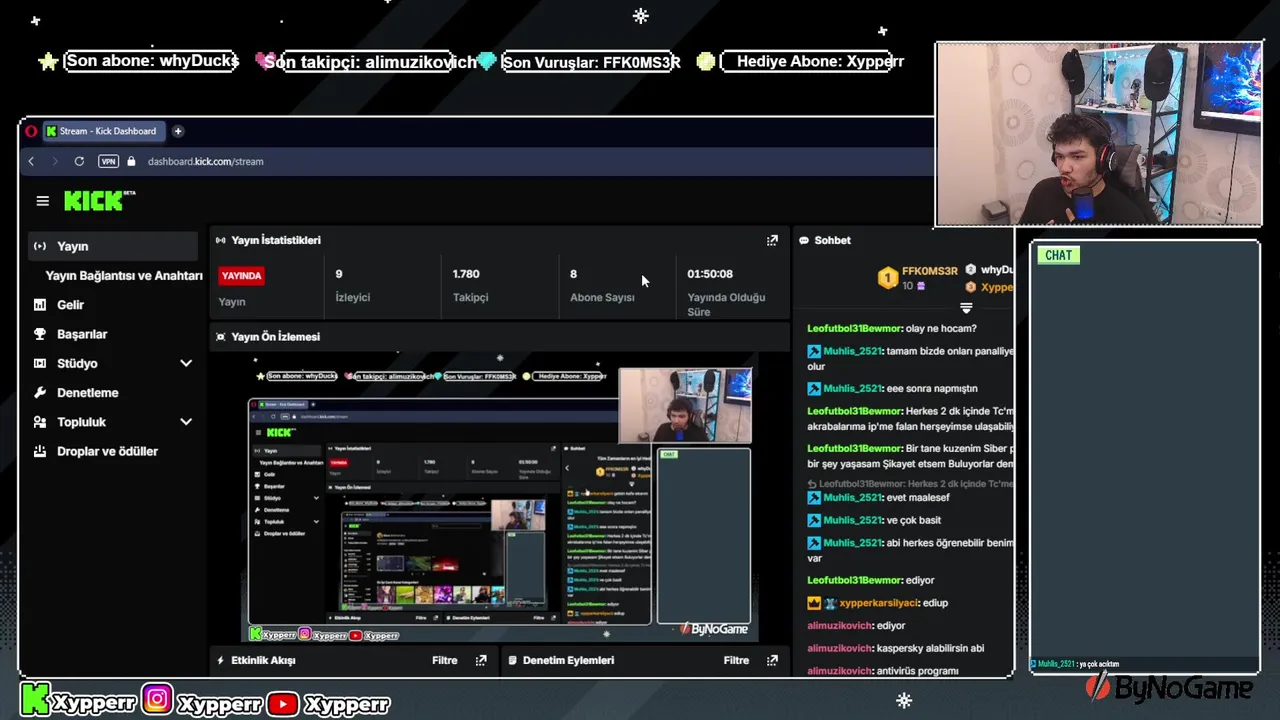
Task: Open Yayın Bağlantısı ve Anahtarı page
Action: tap(124, 275)
